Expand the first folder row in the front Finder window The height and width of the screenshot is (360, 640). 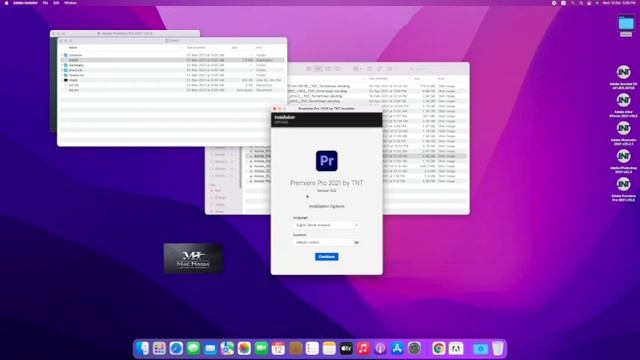click(x=62, y=55)
